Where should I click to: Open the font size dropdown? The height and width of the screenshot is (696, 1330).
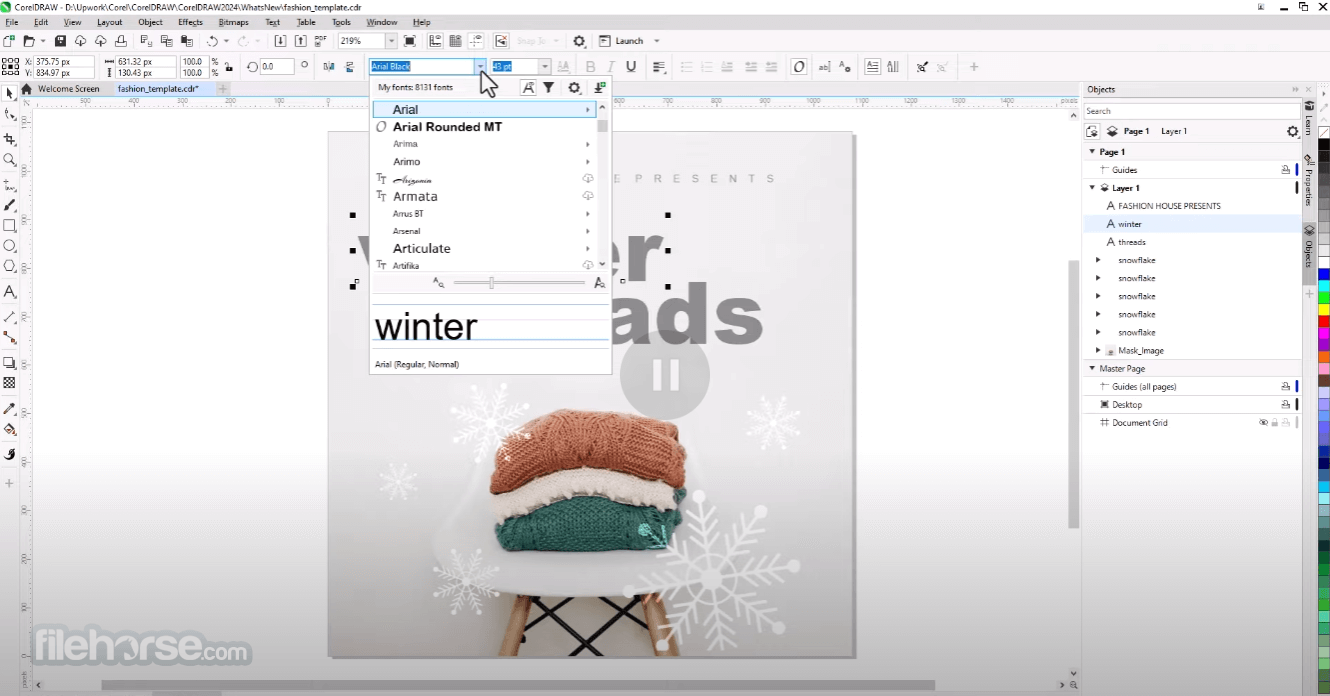click(545, 67)
